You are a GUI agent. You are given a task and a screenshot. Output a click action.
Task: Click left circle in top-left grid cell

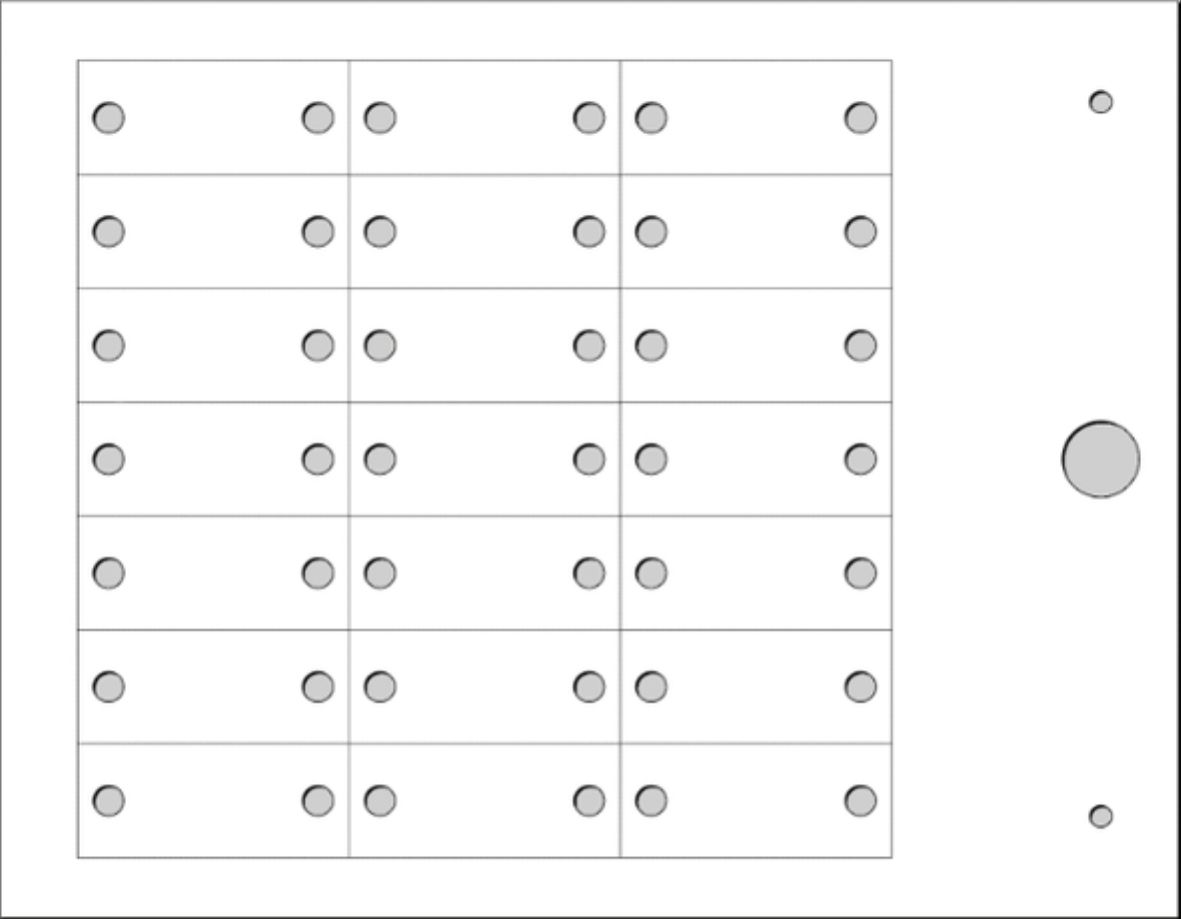[109, 118]
